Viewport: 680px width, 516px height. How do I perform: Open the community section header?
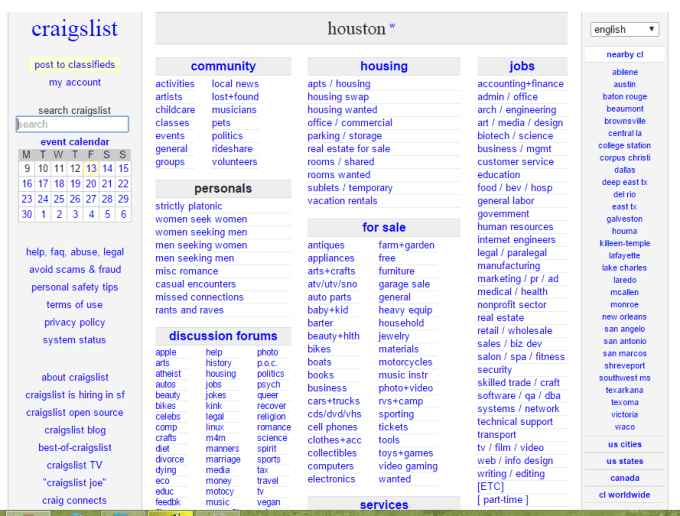click(x=223, y=66)
